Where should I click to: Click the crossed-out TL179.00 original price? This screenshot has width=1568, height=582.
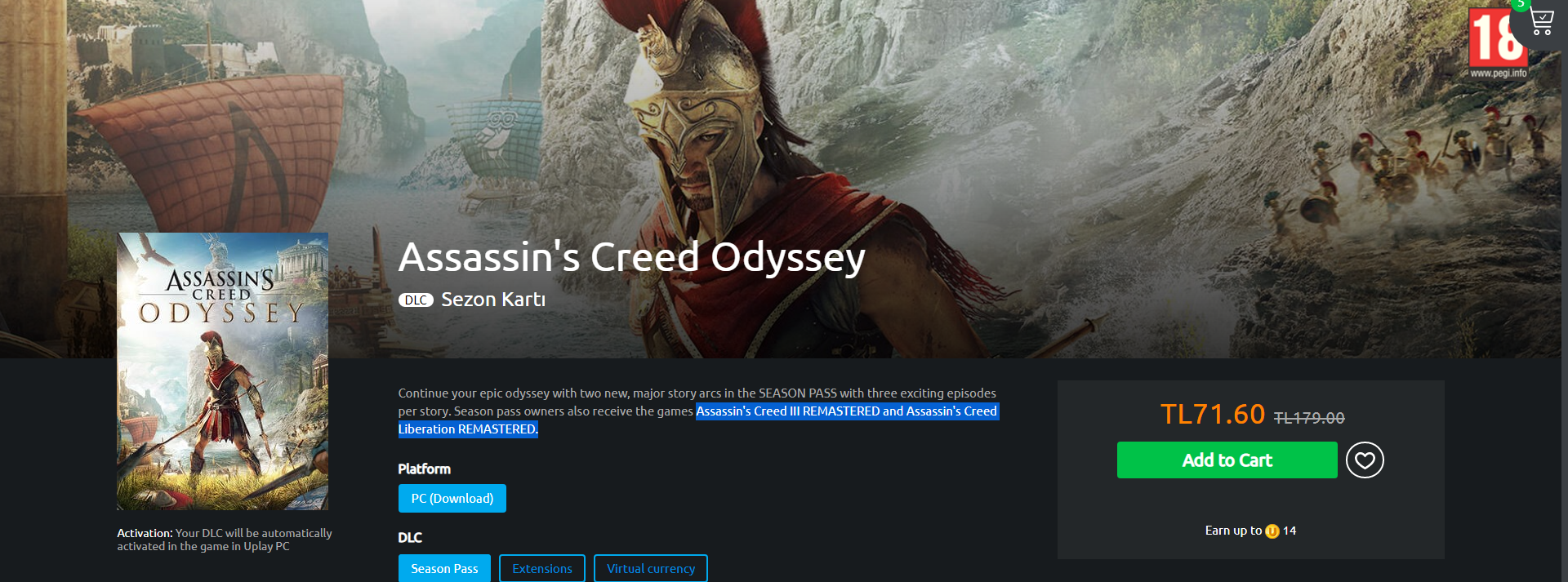coord(1309,418)
